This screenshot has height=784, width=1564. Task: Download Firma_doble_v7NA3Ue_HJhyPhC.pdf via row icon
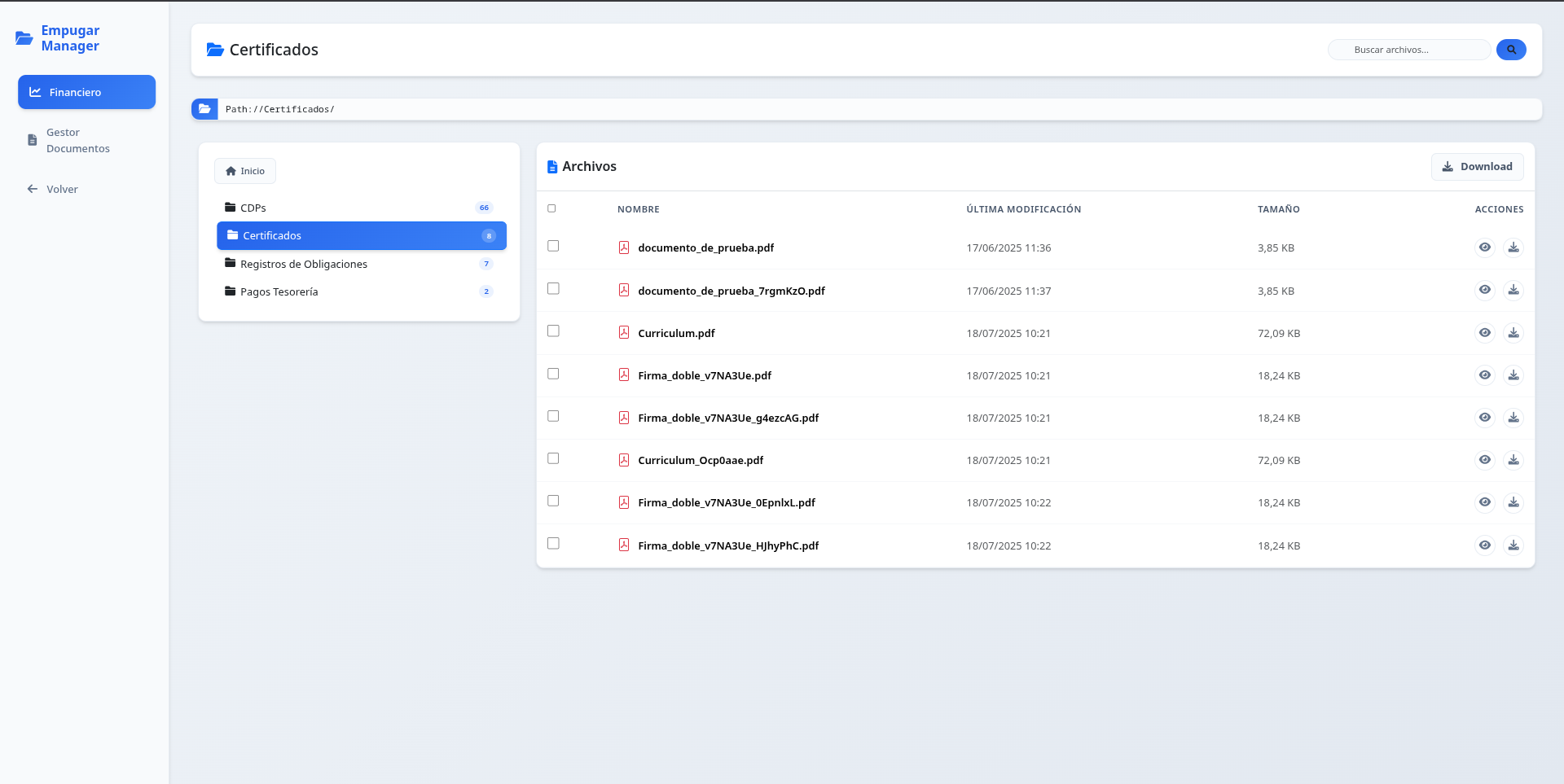(1513, 545)
